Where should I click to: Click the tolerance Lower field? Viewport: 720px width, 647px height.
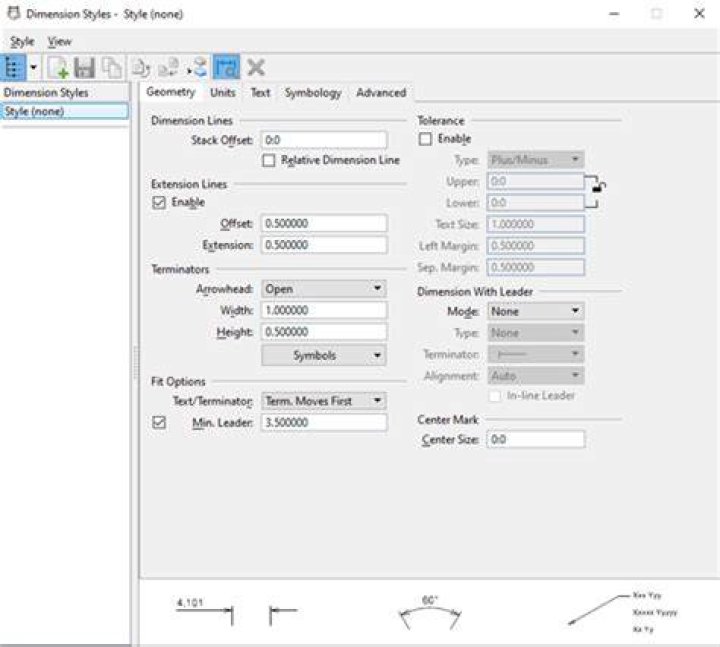535,203
